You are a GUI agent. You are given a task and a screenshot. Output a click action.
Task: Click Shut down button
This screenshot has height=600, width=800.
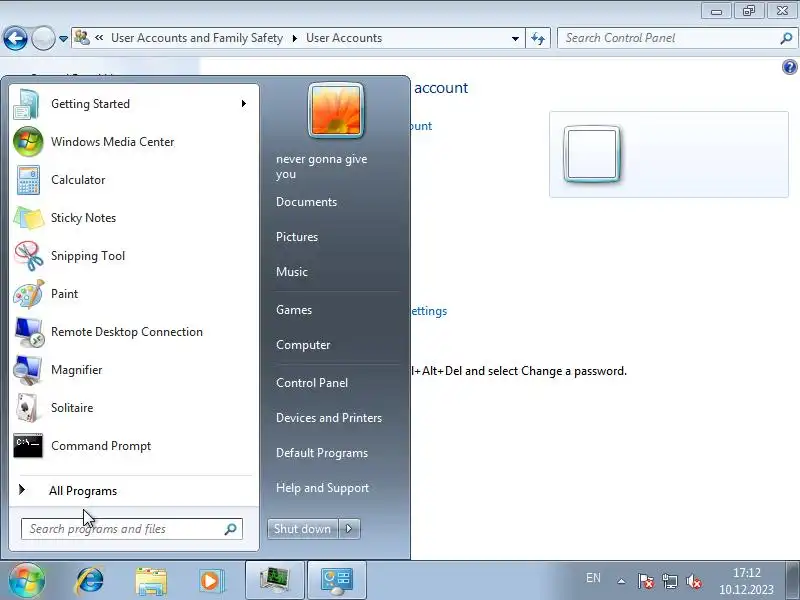(303, 529)
